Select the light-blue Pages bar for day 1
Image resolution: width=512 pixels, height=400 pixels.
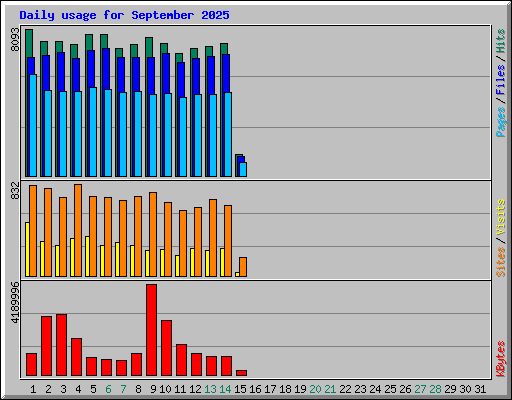coord(33,125)
